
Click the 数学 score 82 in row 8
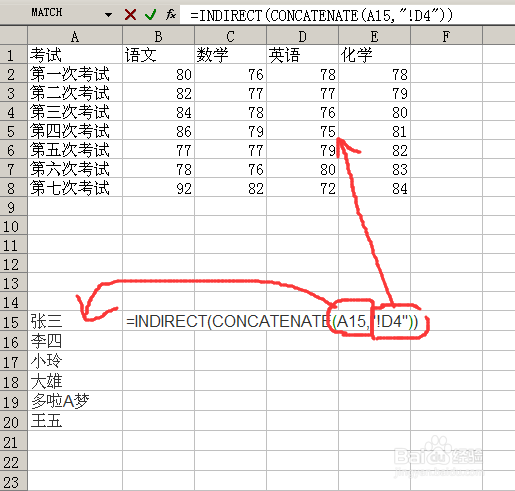click(231, 187)
